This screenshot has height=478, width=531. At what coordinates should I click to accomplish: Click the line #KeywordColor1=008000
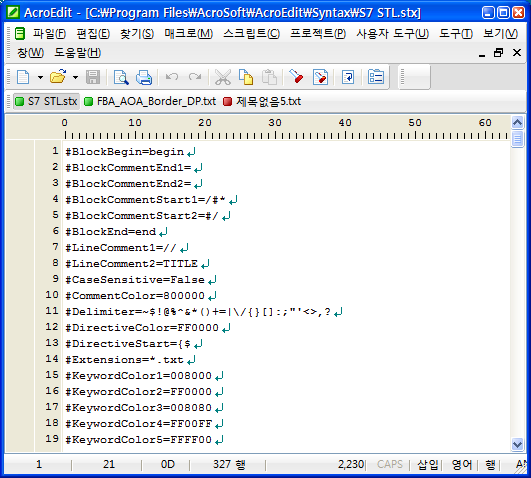pyautogui.click(x=138, y=376)
